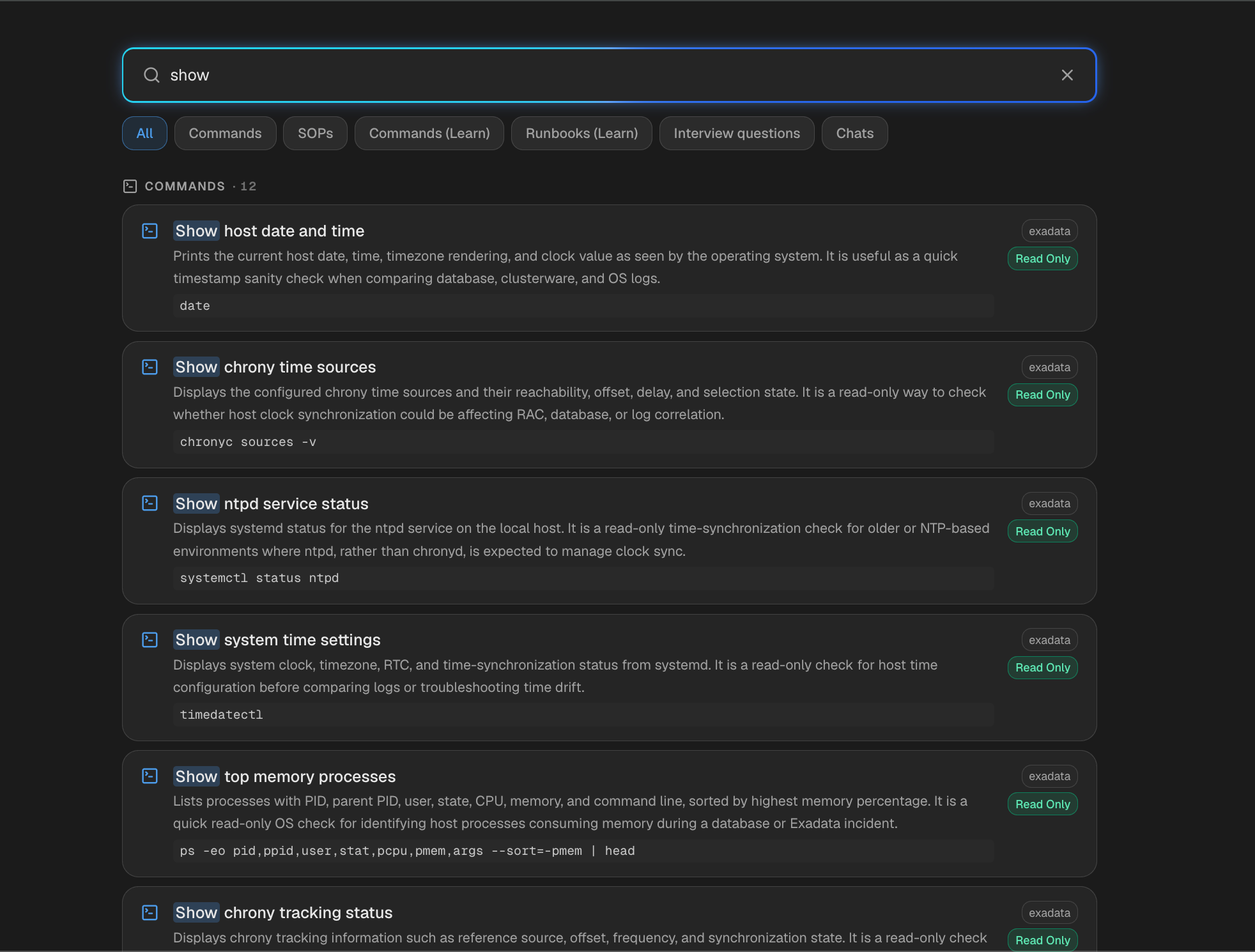Click terminal icon beside Show system time settings
The image size is (1255, 952).
(x=150, y=640)
